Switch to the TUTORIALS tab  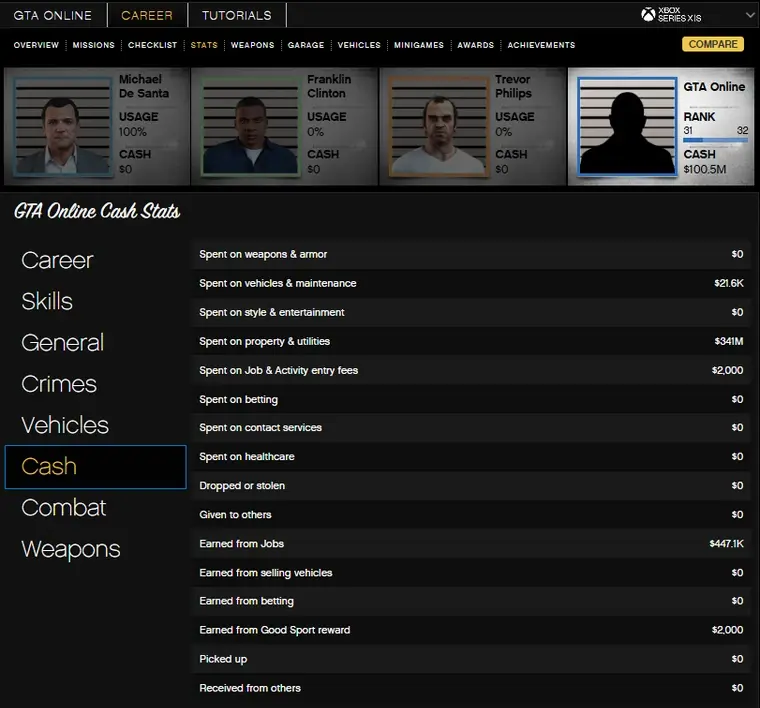coord(236,15)
